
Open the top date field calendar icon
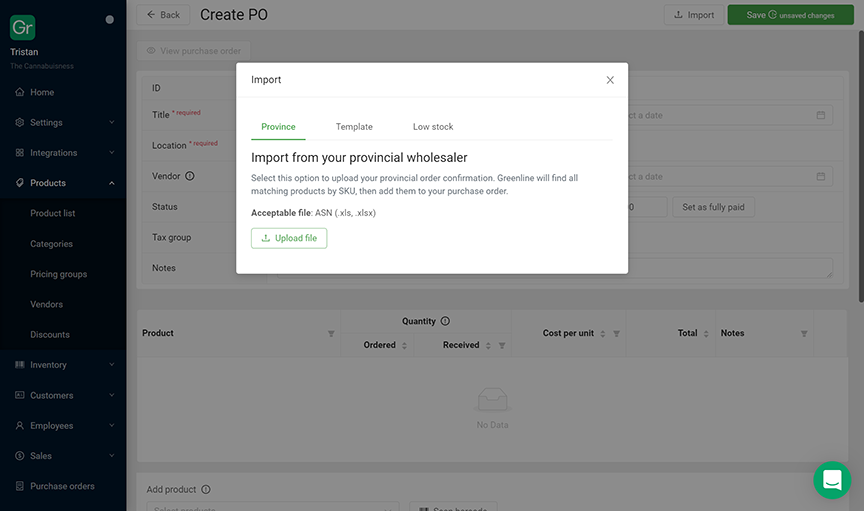820,115
